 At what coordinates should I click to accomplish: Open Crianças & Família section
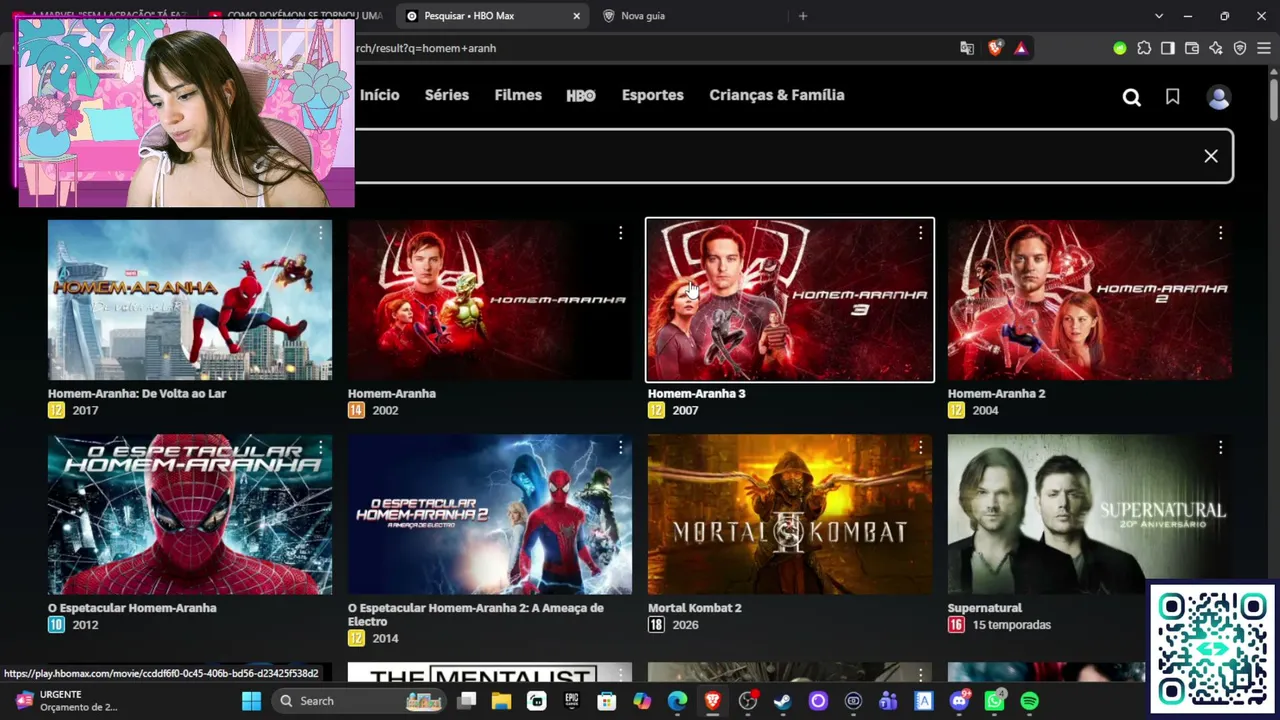[x=777, y=95]
